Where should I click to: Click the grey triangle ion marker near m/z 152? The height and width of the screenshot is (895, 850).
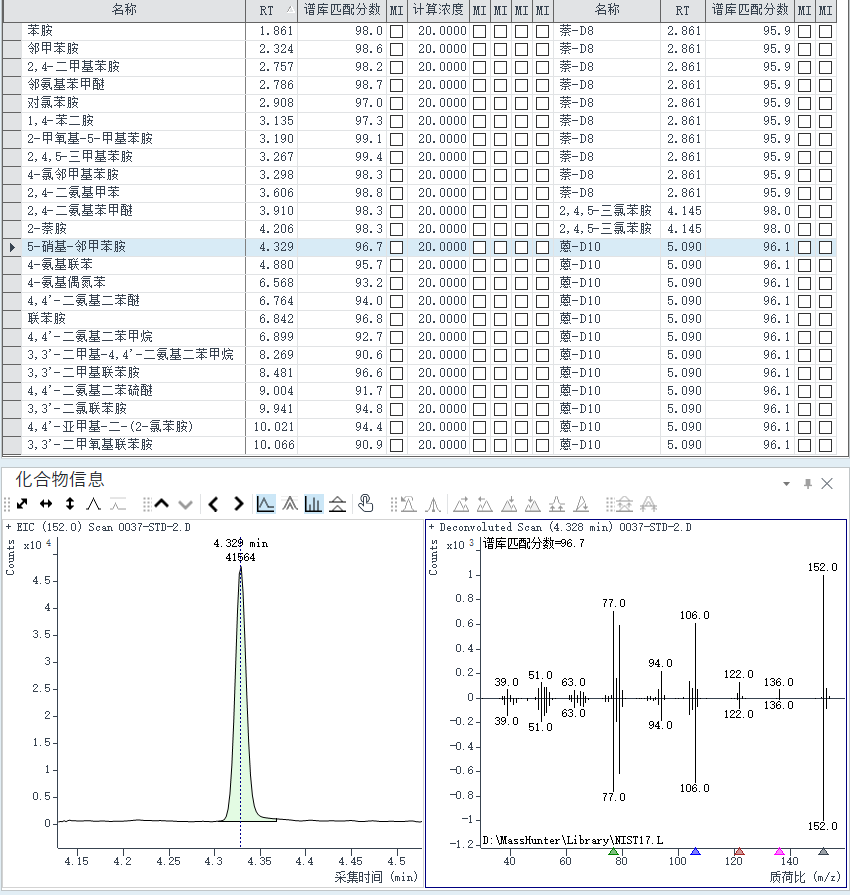click(823, 851)
